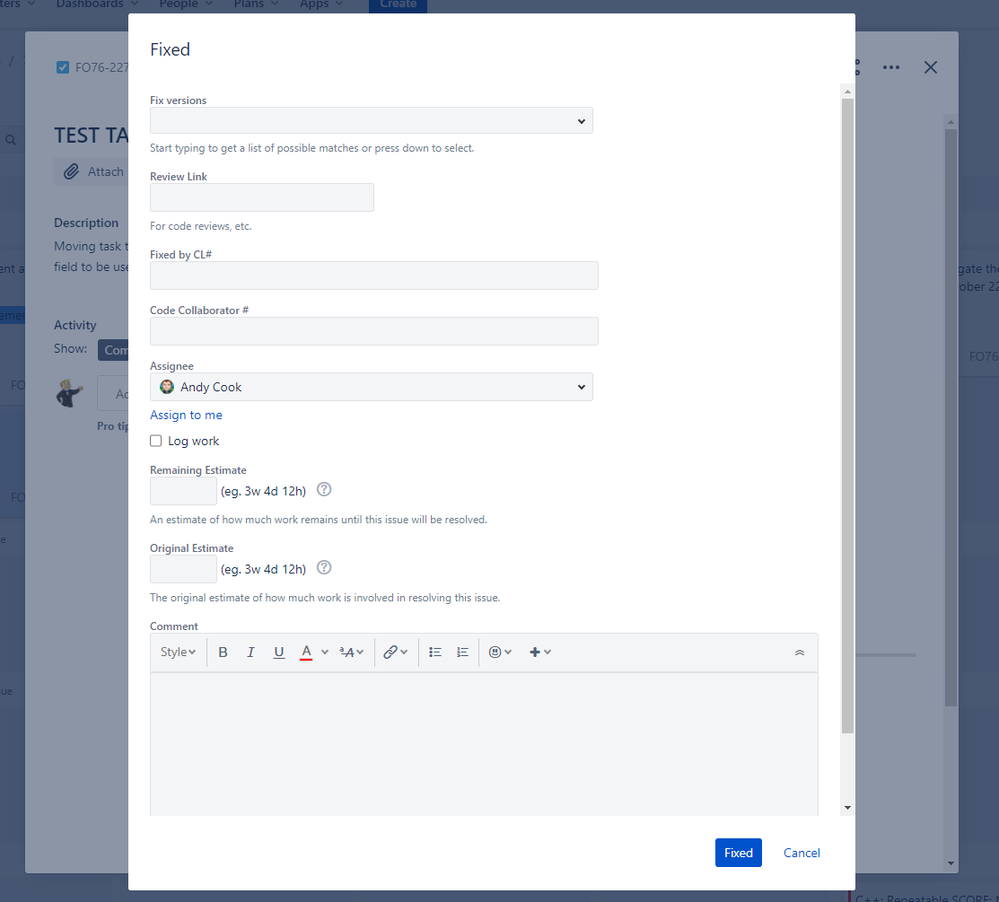Click the dialog vertical scrollbar thumb
The width and height of the screenshot is (999, 902).
pos(847,416)
